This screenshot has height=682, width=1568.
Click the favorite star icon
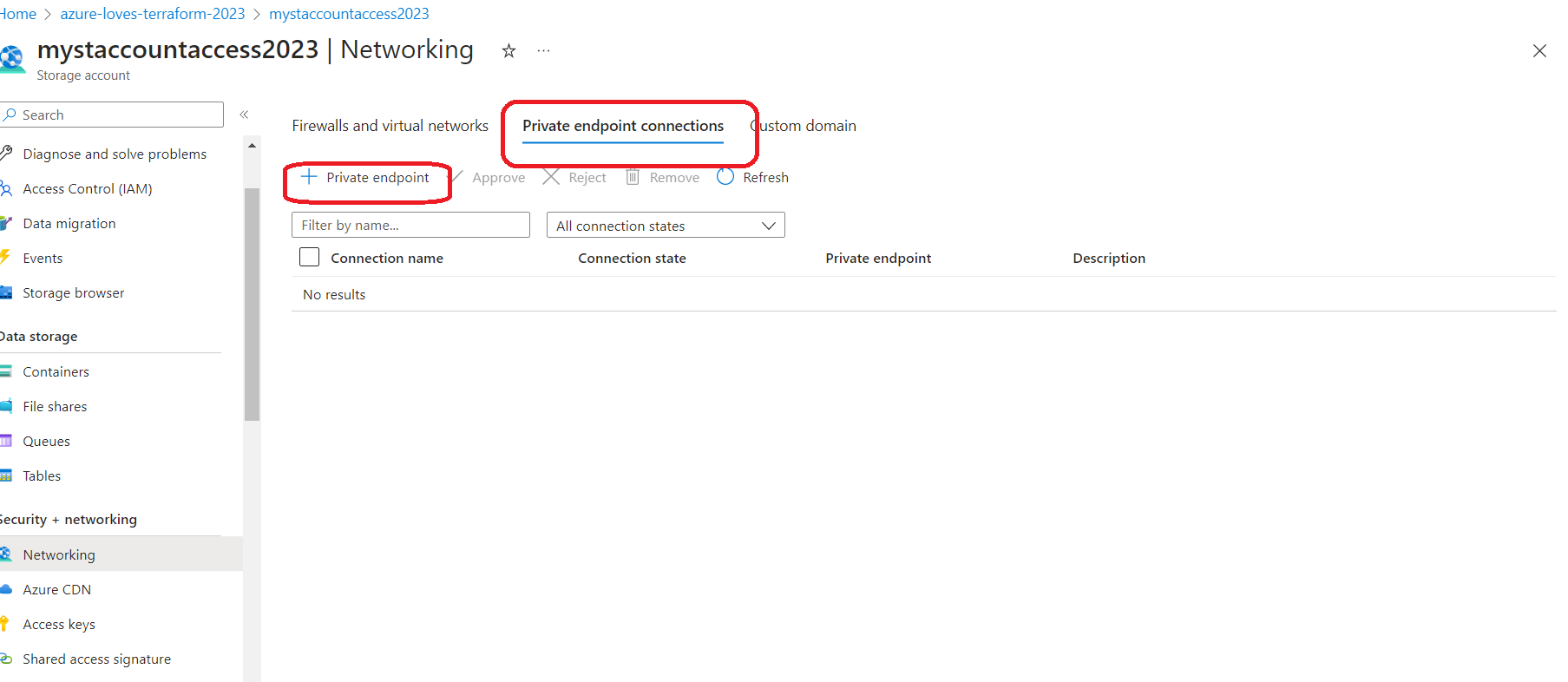coord(508,51)
